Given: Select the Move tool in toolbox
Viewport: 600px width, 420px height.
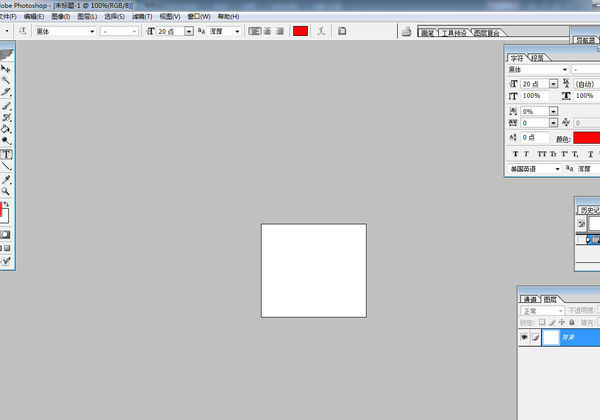Looking at the screenshot, I should click(x=6, y=68).
